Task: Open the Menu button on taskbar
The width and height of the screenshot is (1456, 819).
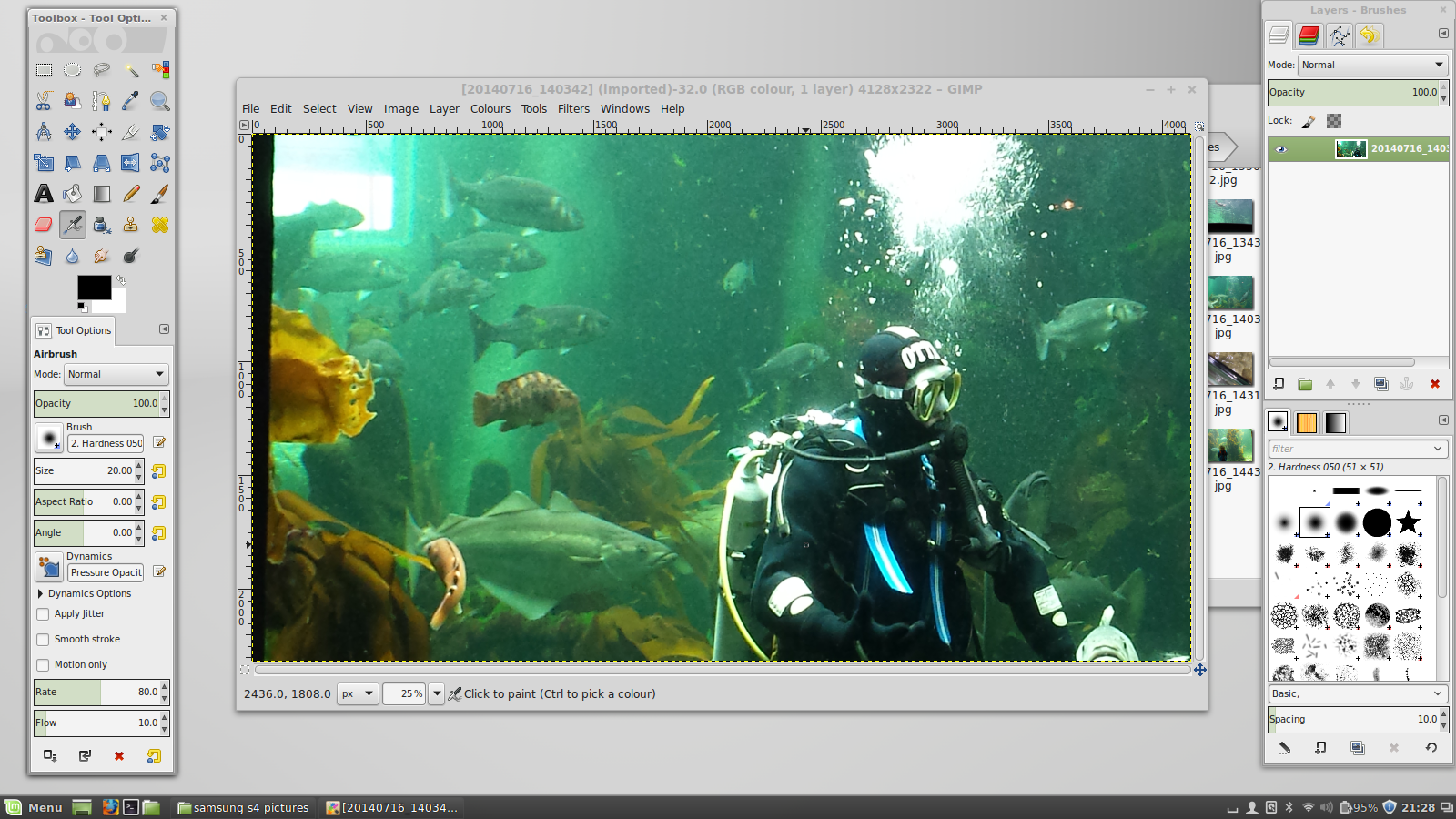Action: pos(35,807)
